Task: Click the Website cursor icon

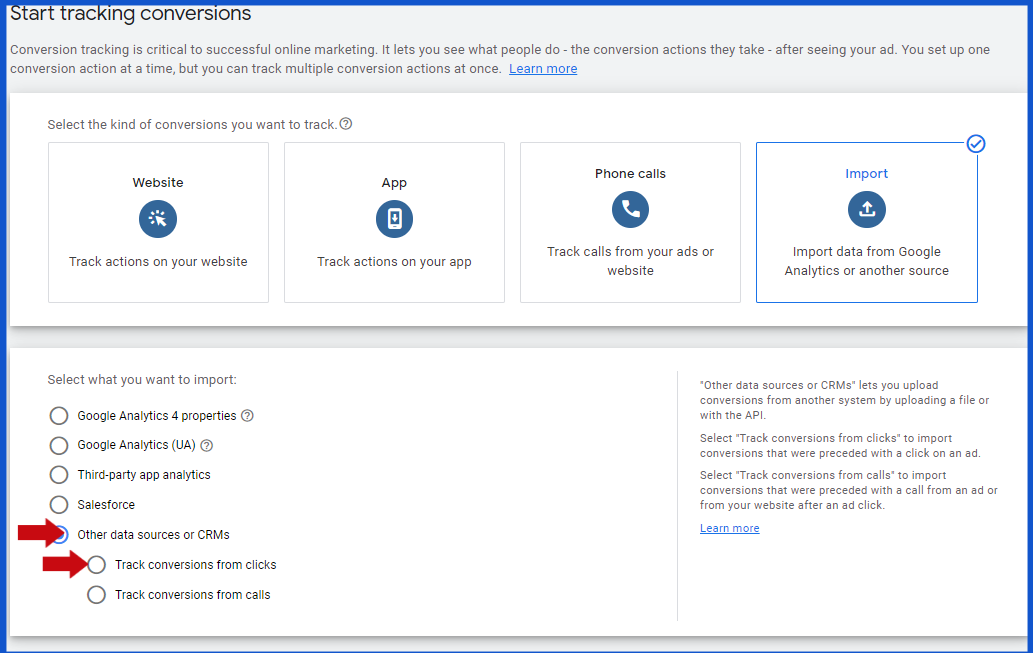Action: (158, 219)
